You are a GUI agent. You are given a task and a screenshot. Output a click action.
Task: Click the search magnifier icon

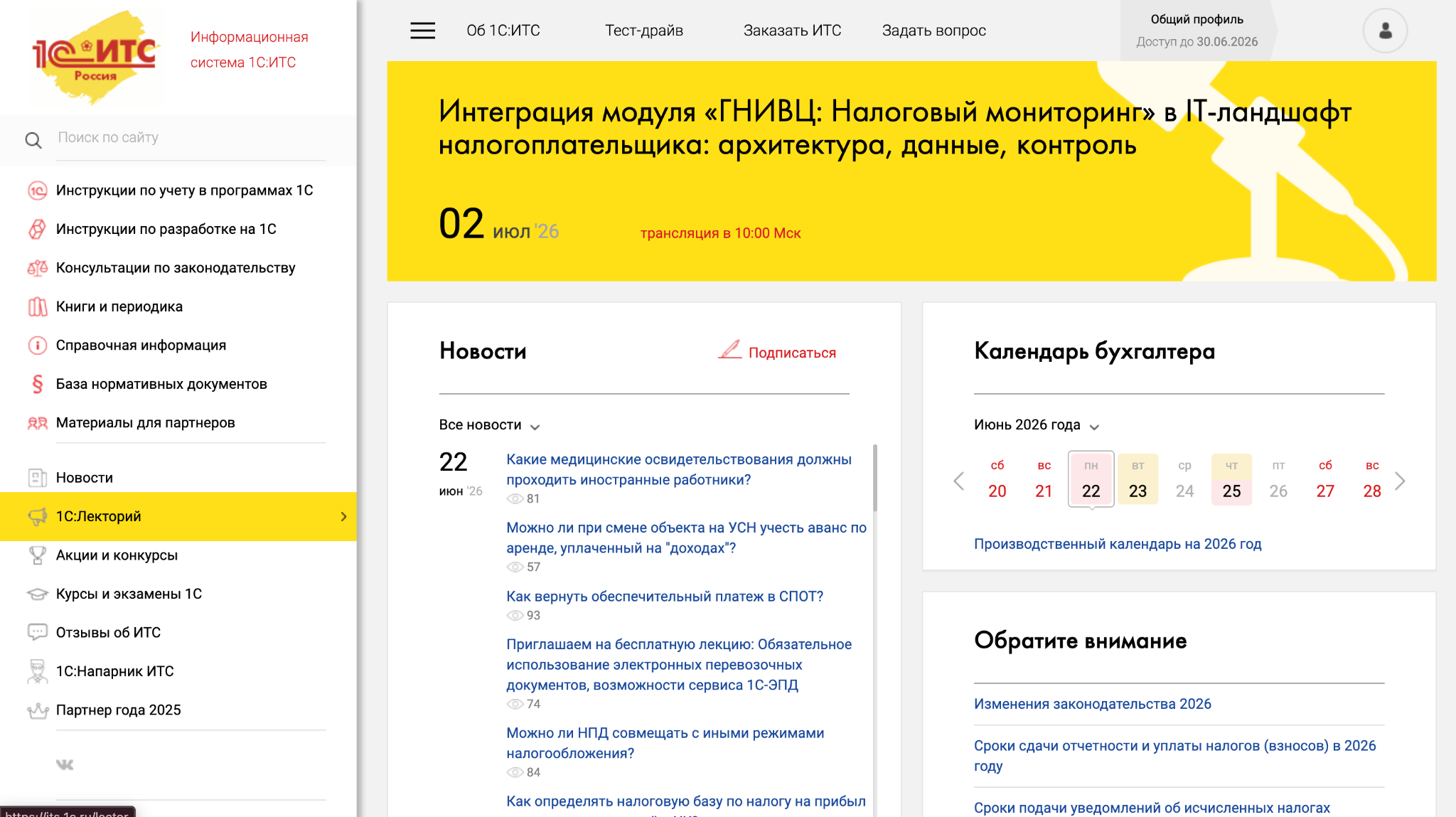(x=33, y=140)
